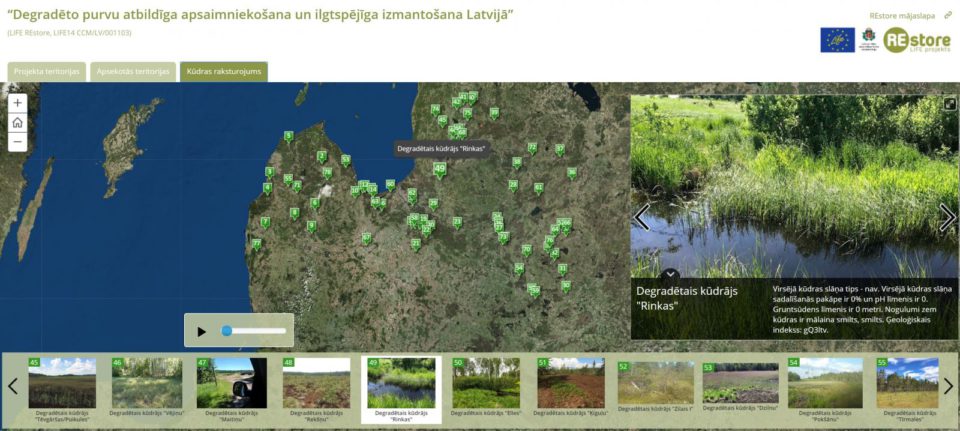Viewport: 960px width, 431px height.
Task: Open the REstore mājaslapa link
Action: 903,15
